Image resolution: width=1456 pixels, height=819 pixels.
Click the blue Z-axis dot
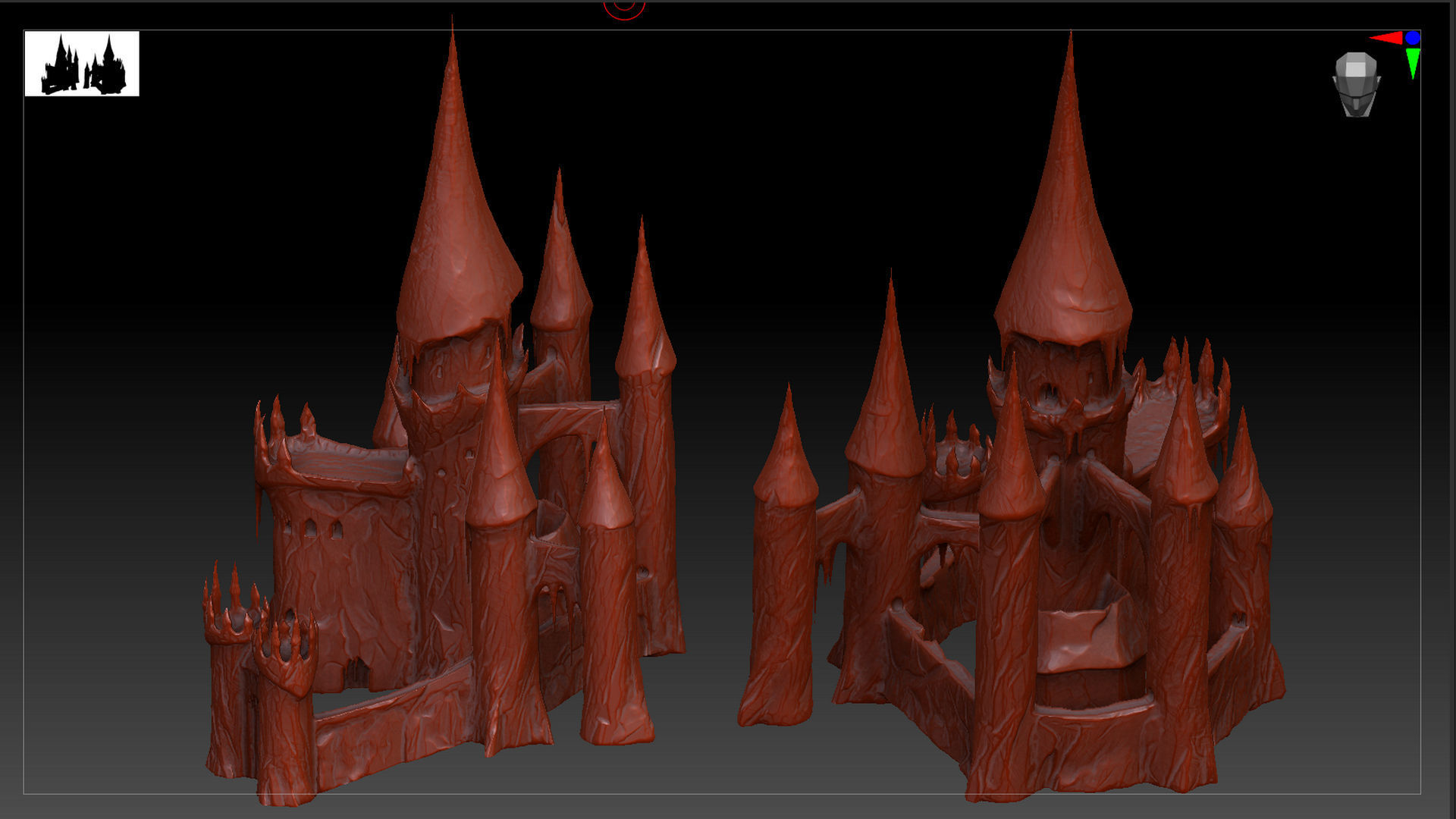tap(1413, 38)
